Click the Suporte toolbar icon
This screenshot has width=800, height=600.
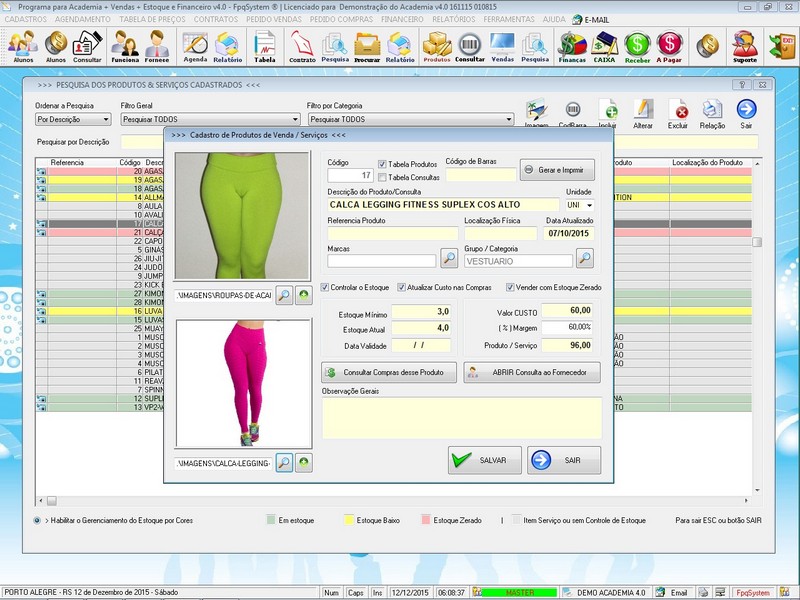pyautogui.click(x=744, y=45)
